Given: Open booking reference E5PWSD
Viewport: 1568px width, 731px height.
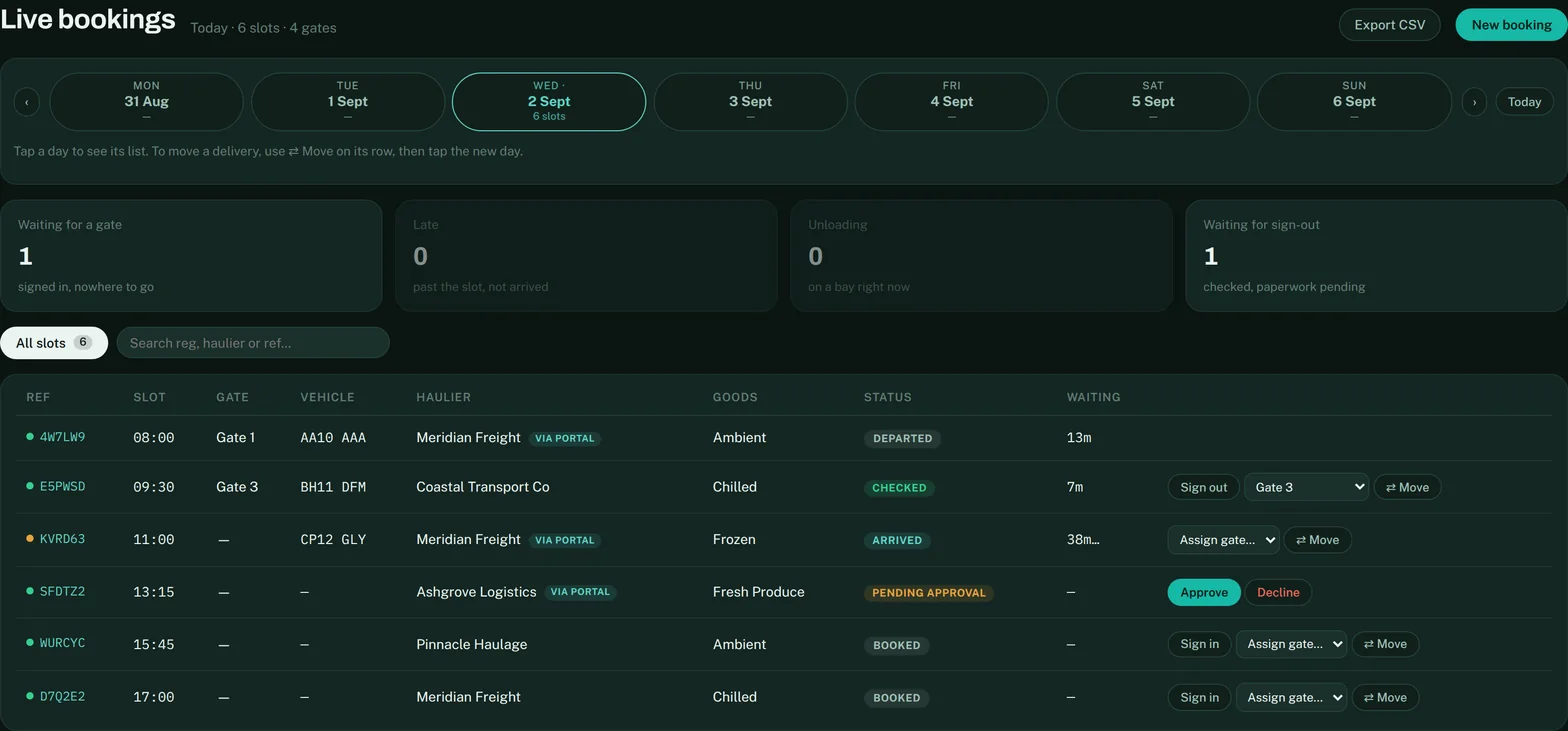Looking at the screenshot, I should pos(62,486).
